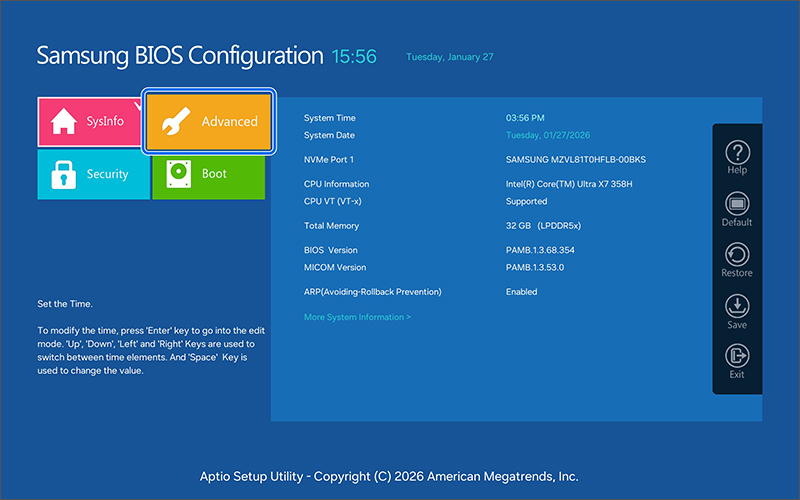The height and width of the screenshot is (500, 800).
Task: Select the Security tab label
Action: (x=107, y=174)
